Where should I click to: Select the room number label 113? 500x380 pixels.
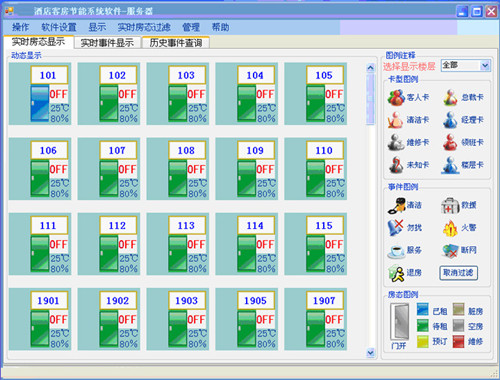point(186,226)
